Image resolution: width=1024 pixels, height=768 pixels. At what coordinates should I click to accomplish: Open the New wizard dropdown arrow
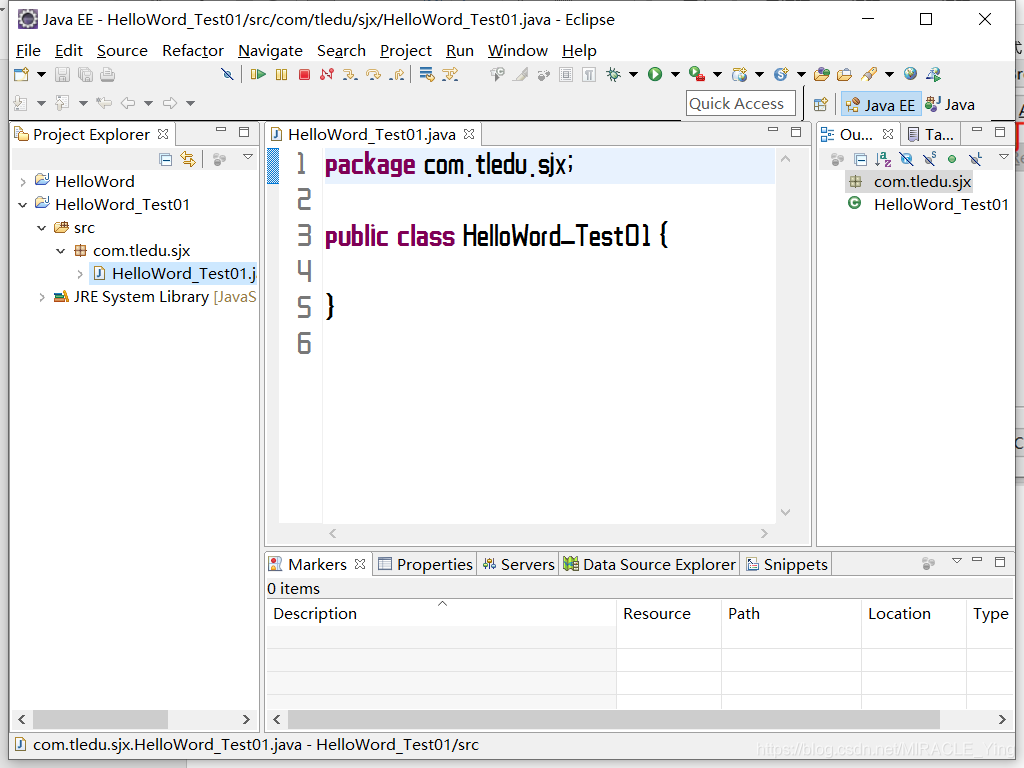[41, 74]
